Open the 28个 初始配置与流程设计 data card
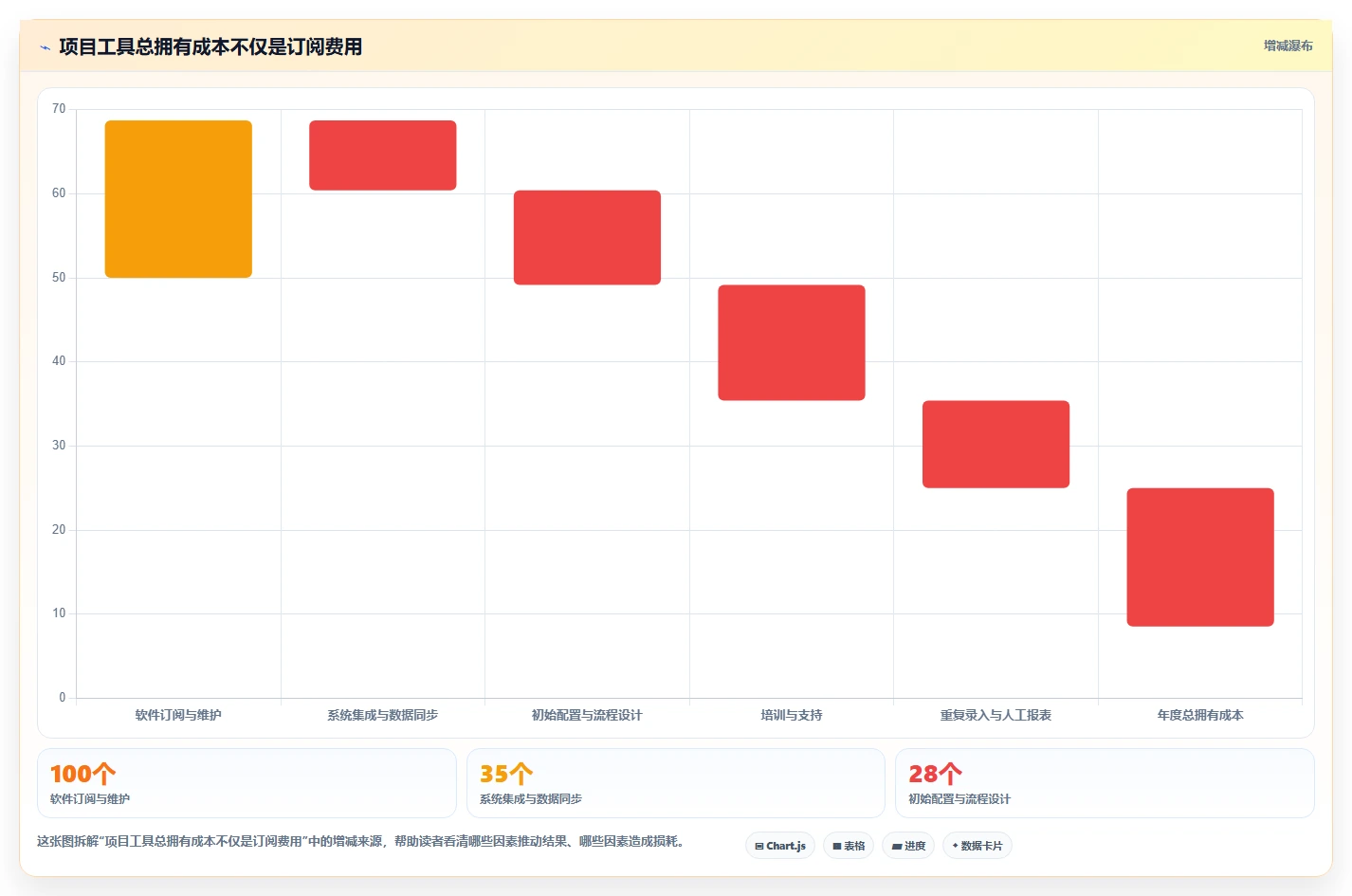Viewport: 1352px width, 896px height. click(1105, 783)
